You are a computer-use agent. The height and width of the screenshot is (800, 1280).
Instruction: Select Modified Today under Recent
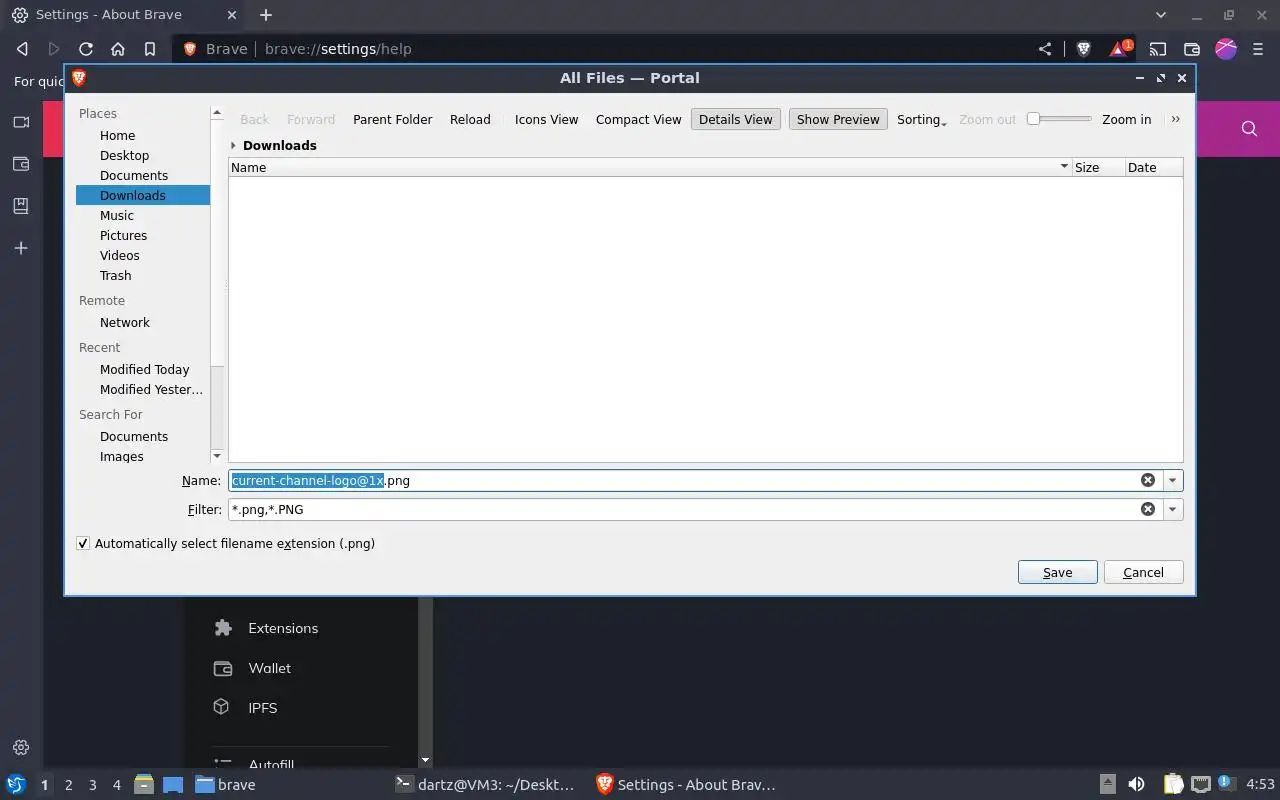144,369
